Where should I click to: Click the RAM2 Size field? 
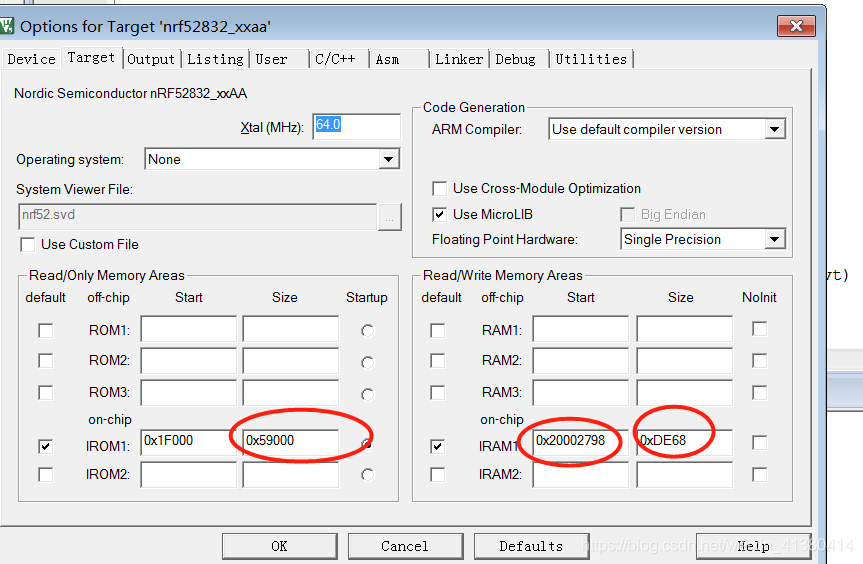point(685,361)
